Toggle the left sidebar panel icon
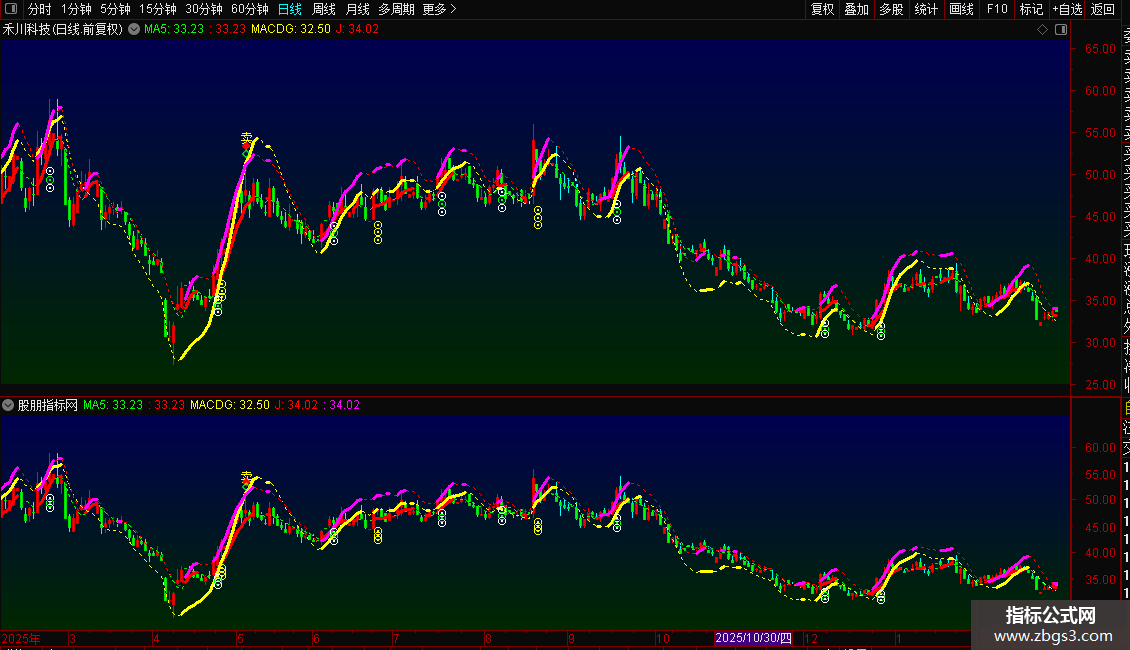 point(11,9)
